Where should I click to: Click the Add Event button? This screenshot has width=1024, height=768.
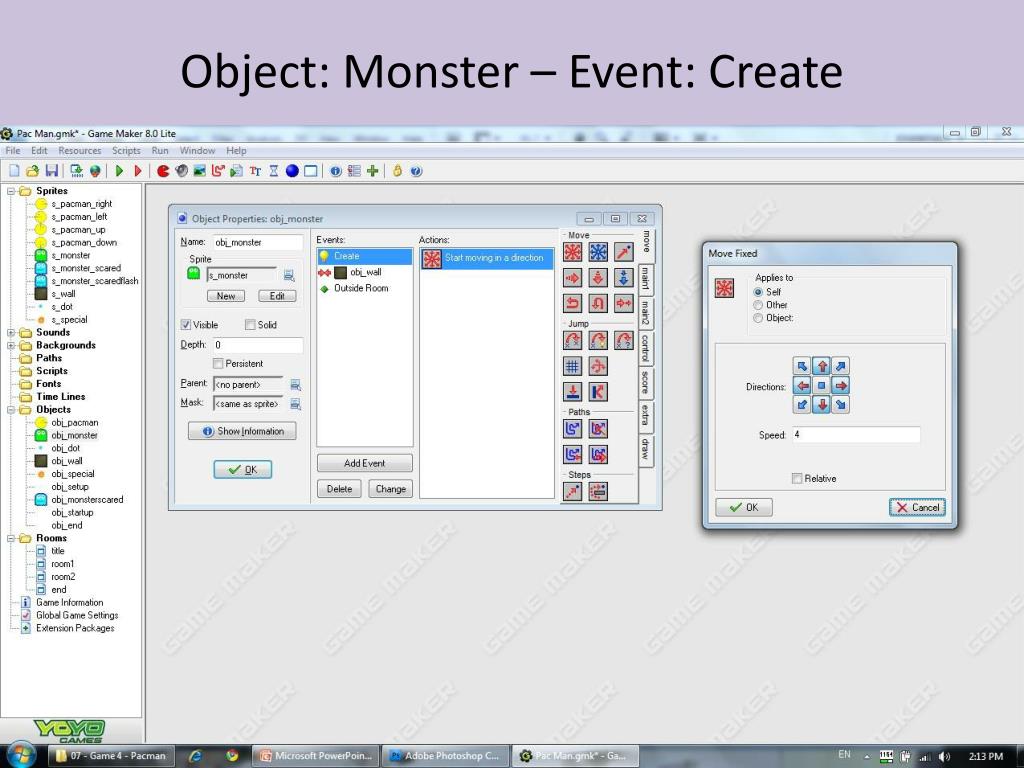(364, 463)
